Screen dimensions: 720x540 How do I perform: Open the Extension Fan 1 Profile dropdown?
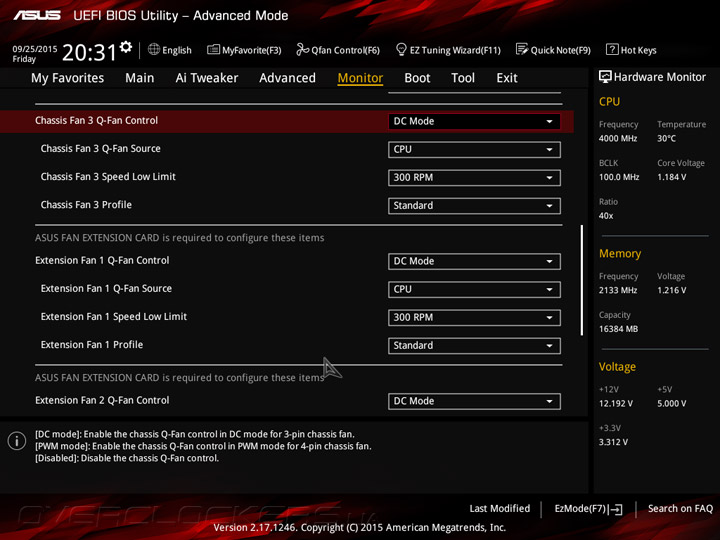click(x=474, y=346)
